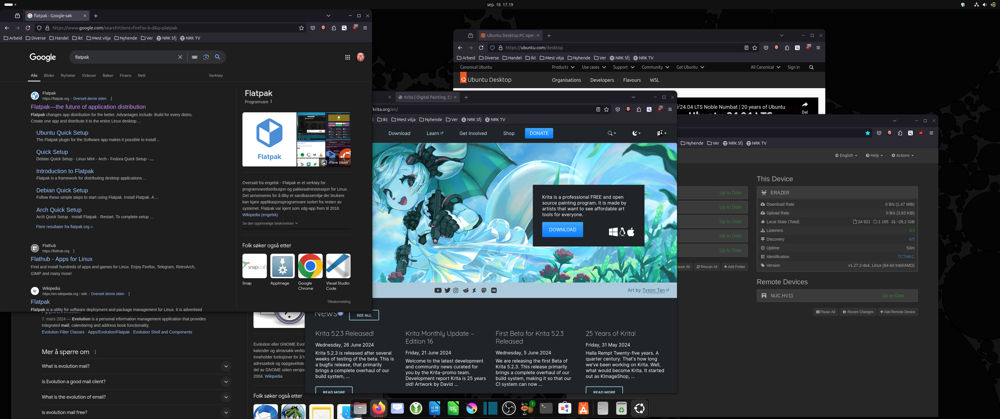Open Krita site search magnifier icon
The height and width of the screenshot is (419, 1000).
(x=611, y=133)
